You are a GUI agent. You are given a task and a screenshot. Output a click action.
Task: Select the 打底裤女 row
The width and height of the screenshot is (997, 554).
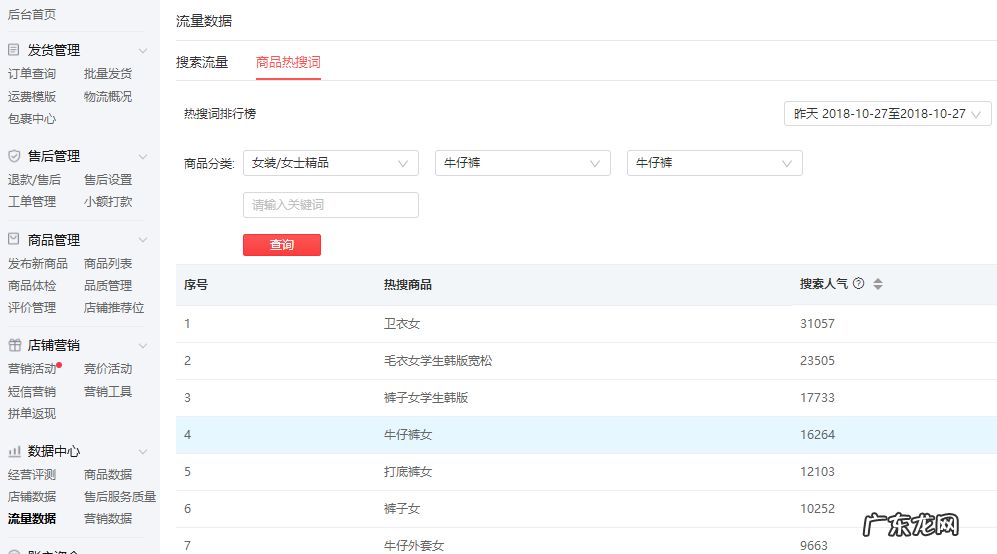(x=586, y=472)
